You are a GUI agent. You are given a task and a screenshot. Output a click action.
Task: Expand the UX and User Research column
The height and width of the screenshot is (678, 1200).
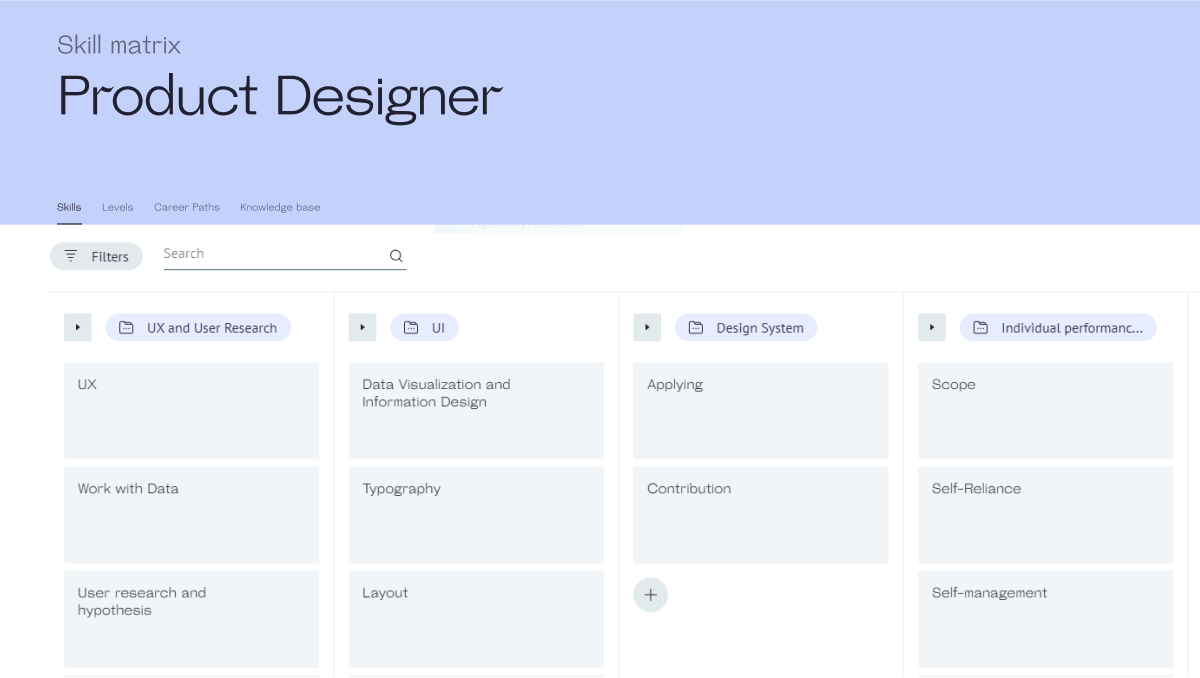click(x=78, y=327)
